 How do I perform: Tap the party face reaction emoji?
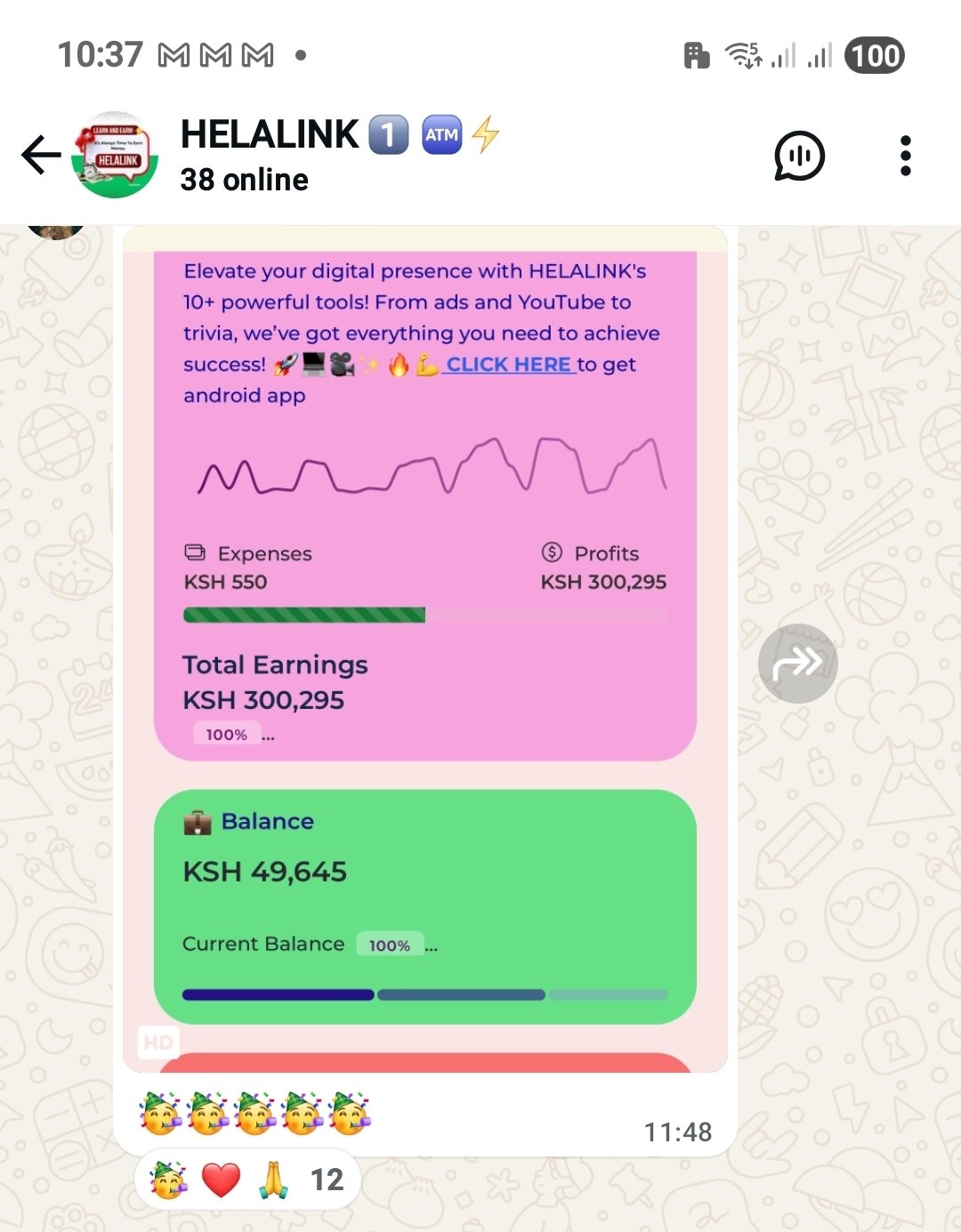click(168, 1180)
